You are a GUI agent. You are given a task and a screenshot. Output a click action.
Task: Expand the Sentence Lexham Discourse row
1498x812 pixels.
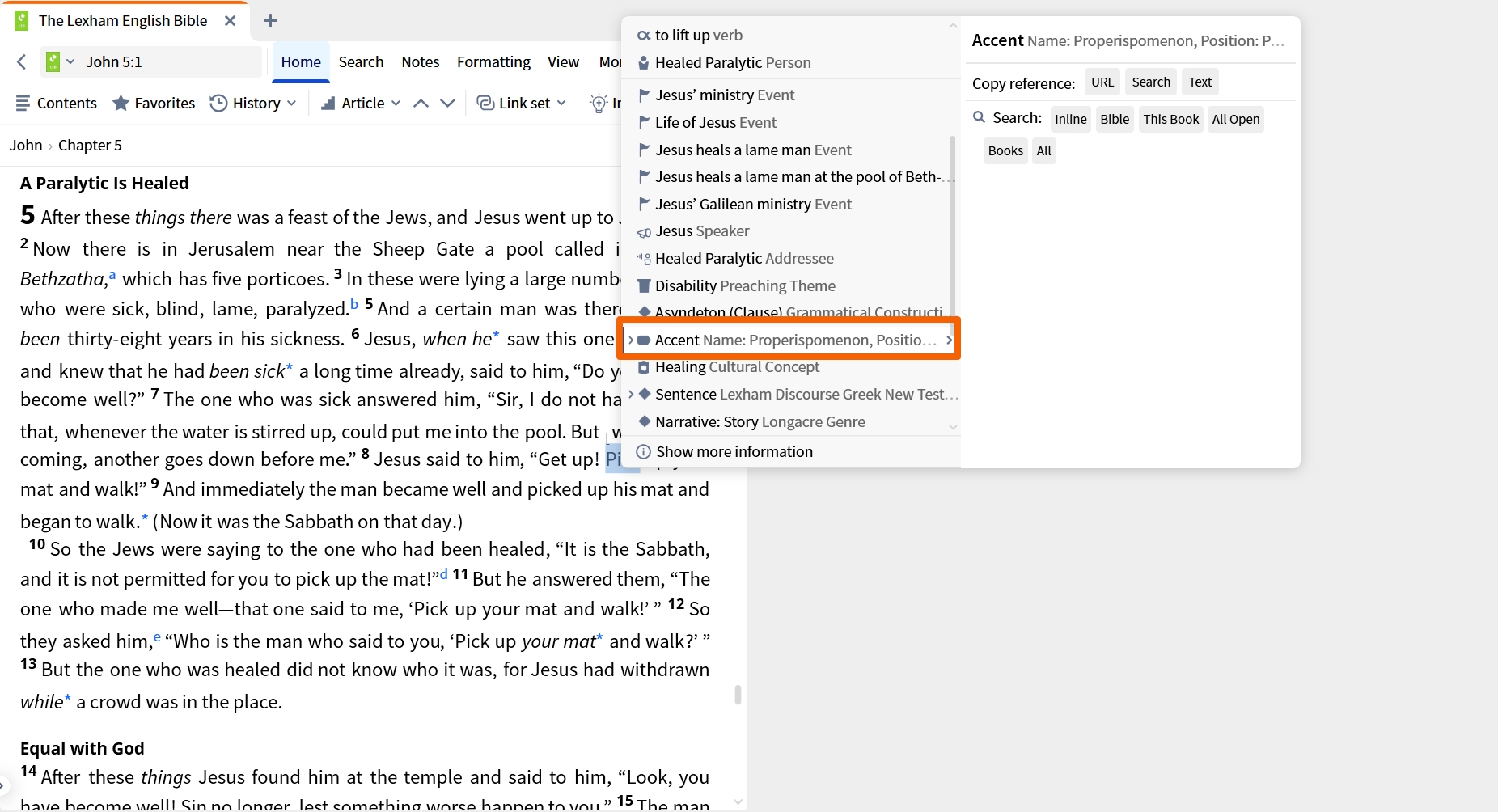click(631, 394)
